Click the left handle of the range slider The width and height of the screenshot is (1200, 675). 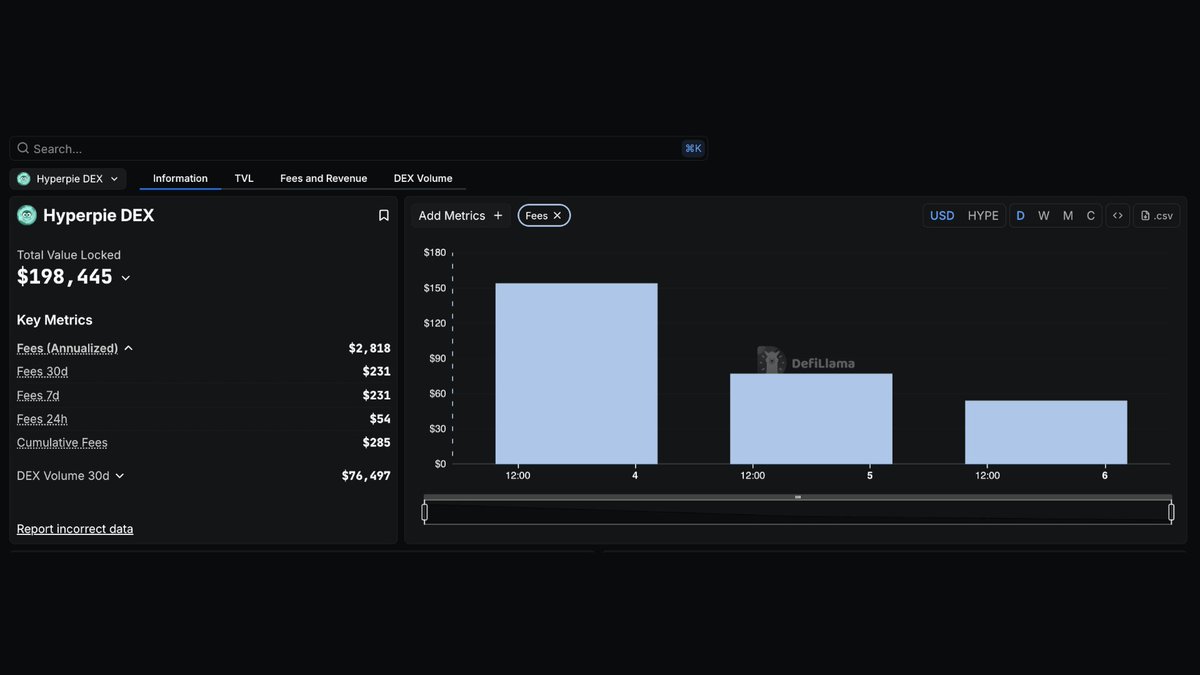tap(425, 512)
